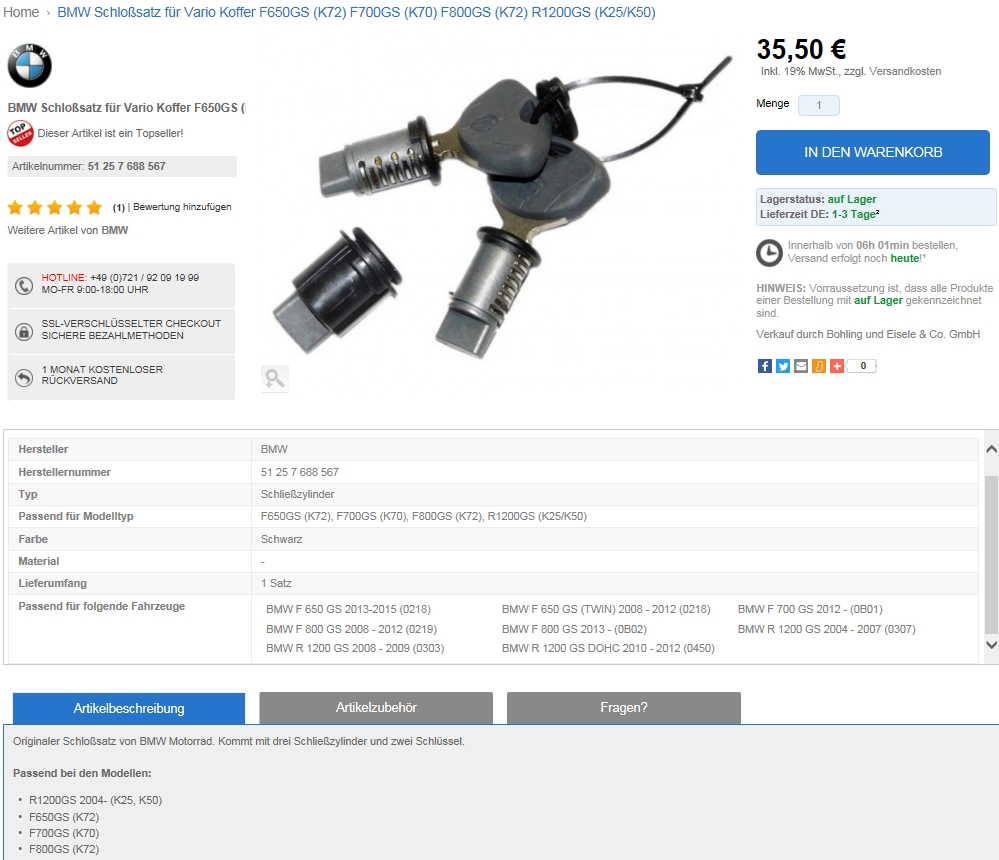Click the Menge quantity field
999x860 pixels.
tap(819, 105)
